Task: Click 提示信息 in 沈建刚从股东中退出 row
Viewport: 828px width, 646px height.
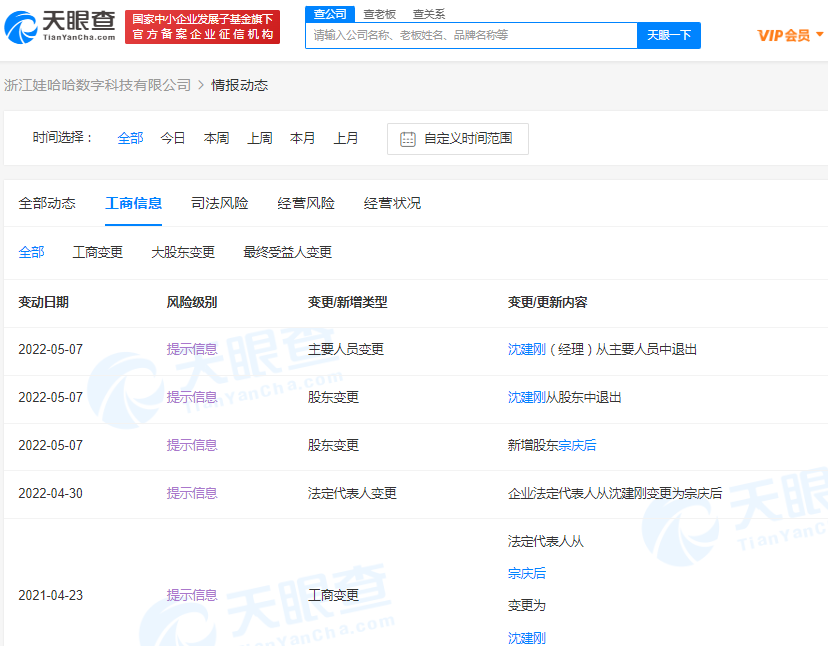Action: pos(192,397)
